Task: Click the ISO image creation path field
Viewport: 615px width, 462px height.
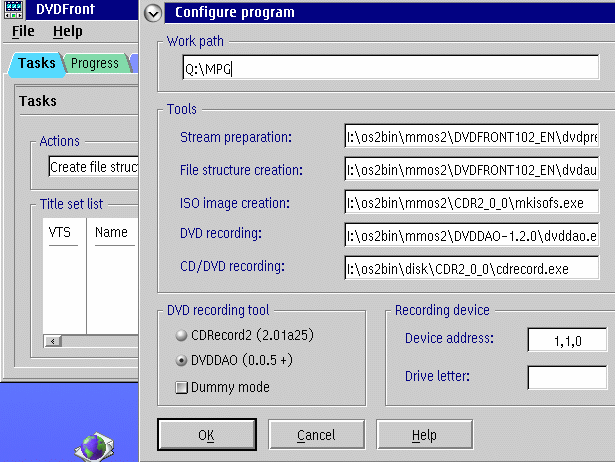Action: pyautogui.click(x=472, y=202)
